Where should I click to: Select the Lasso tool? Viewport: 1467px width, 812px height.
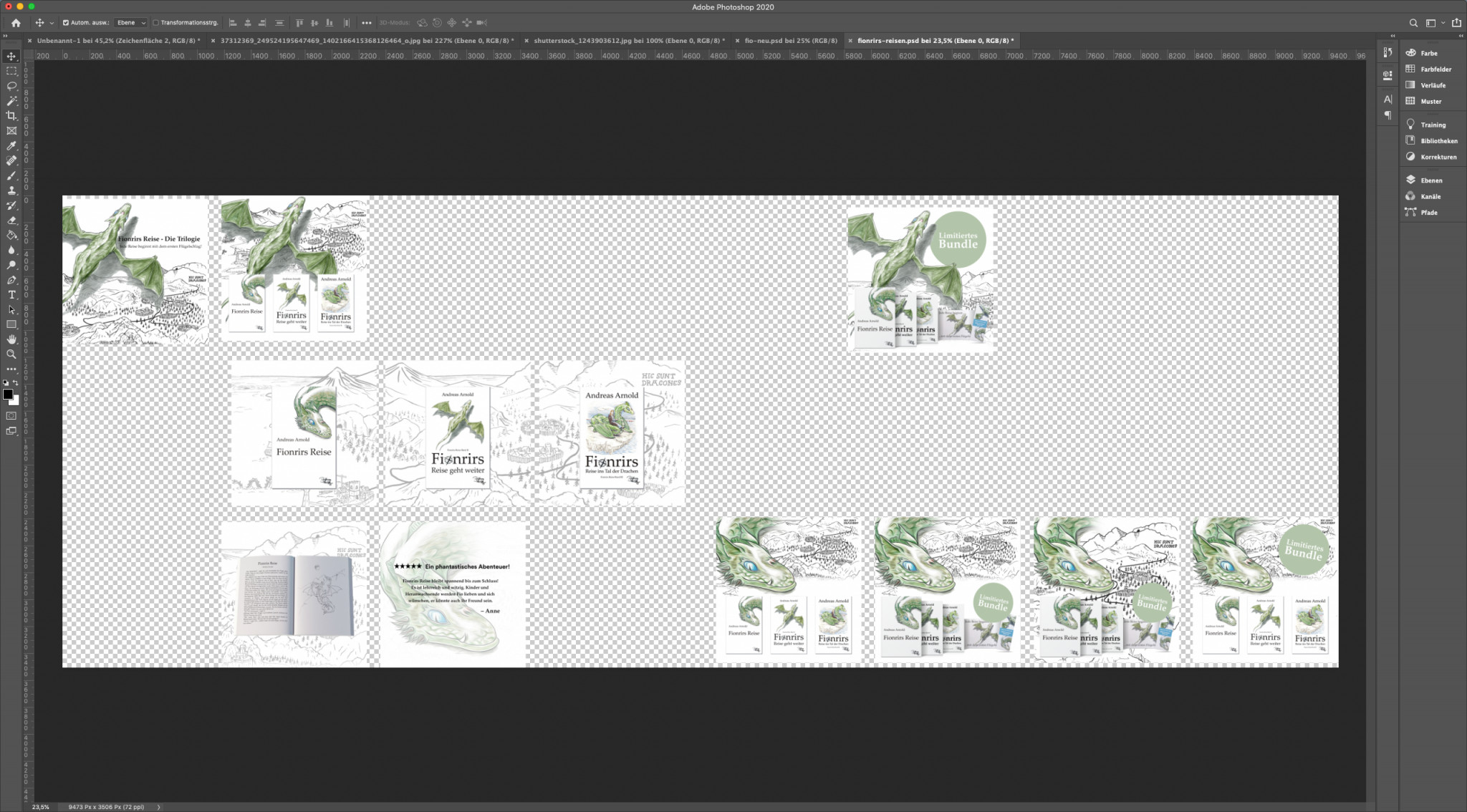point(11,86)
